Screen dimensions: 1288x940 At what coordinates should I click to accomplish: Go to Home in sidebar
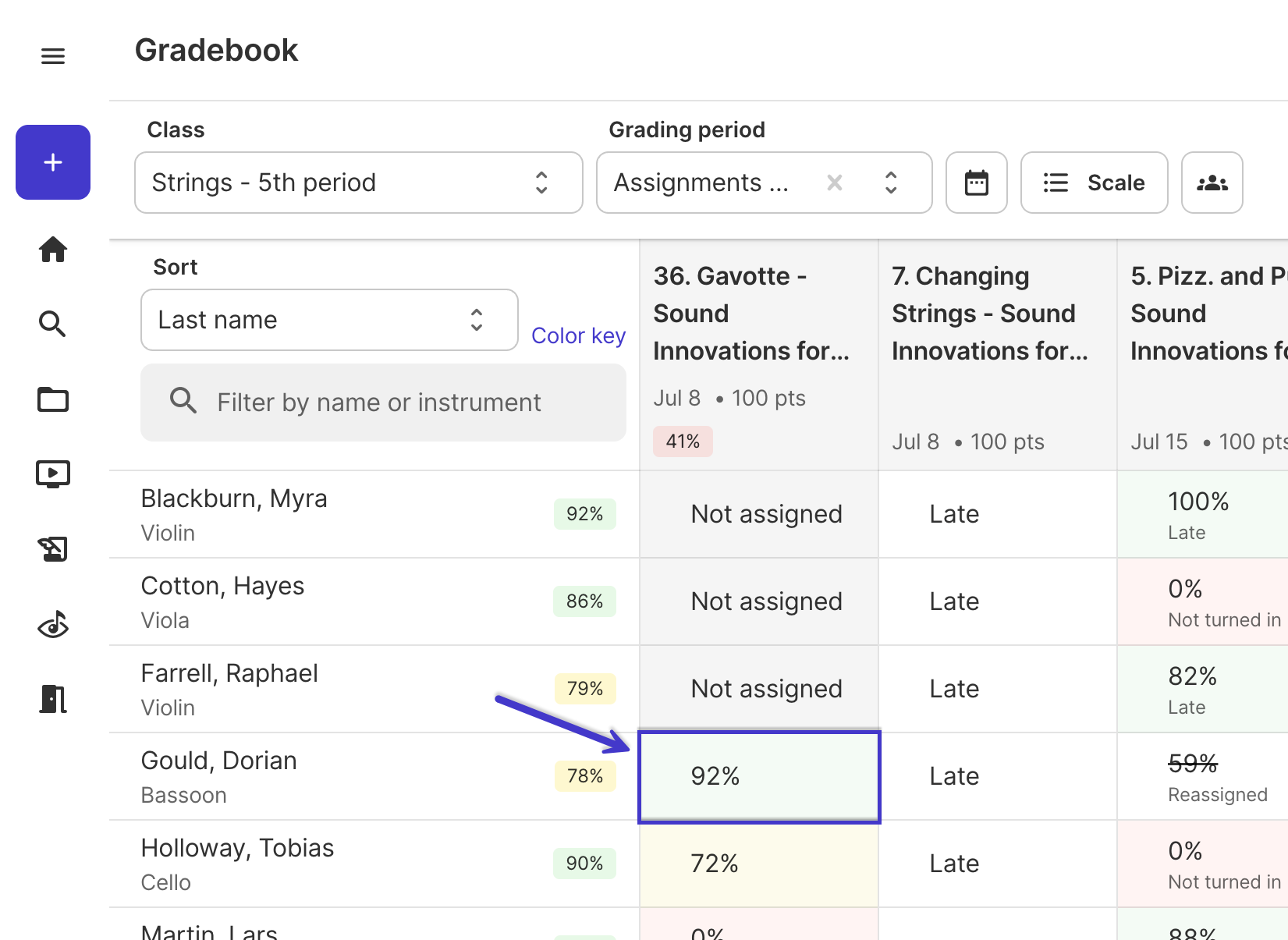pos(53,250)
